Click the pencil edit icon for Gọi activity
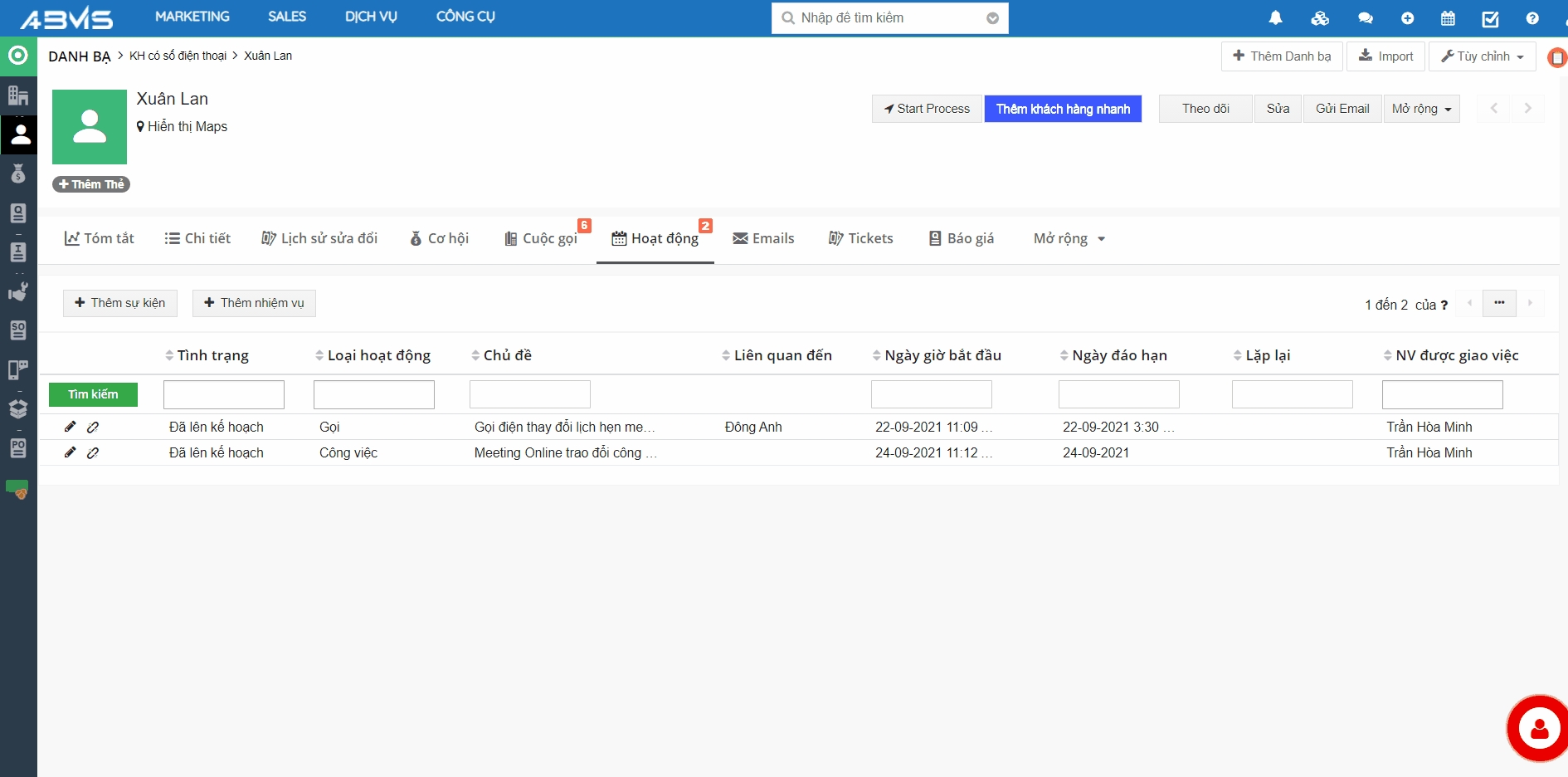 click(71, 427)
